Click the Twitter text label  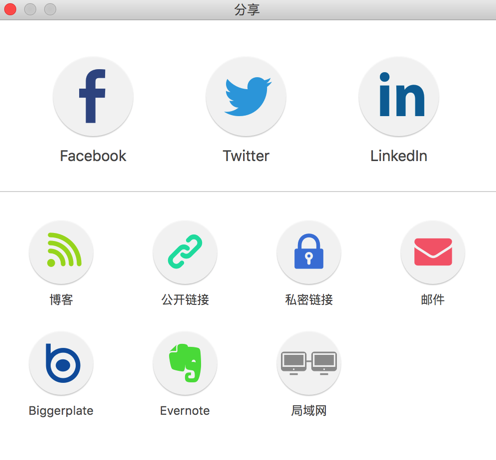(246, 156)
